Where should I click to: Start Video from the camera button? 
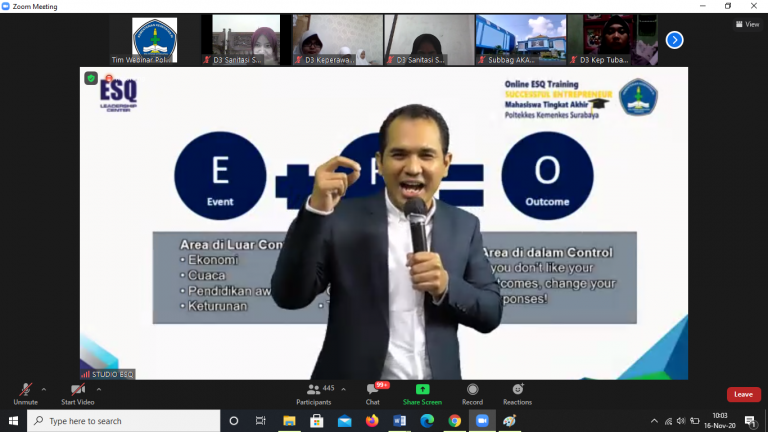[x=77, y=392]
